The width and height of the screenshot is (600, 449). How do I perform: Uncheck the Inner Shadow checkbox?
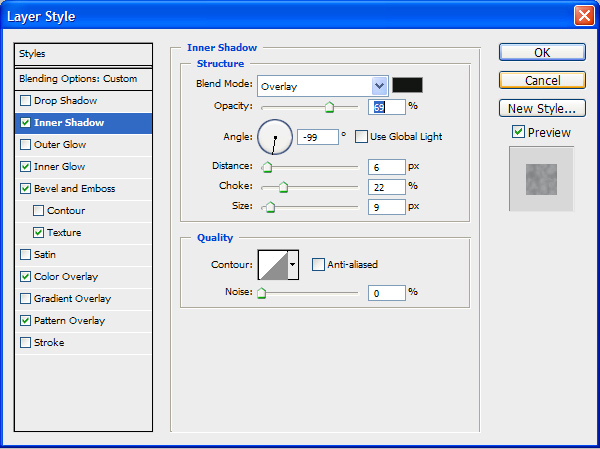point(25,122)
